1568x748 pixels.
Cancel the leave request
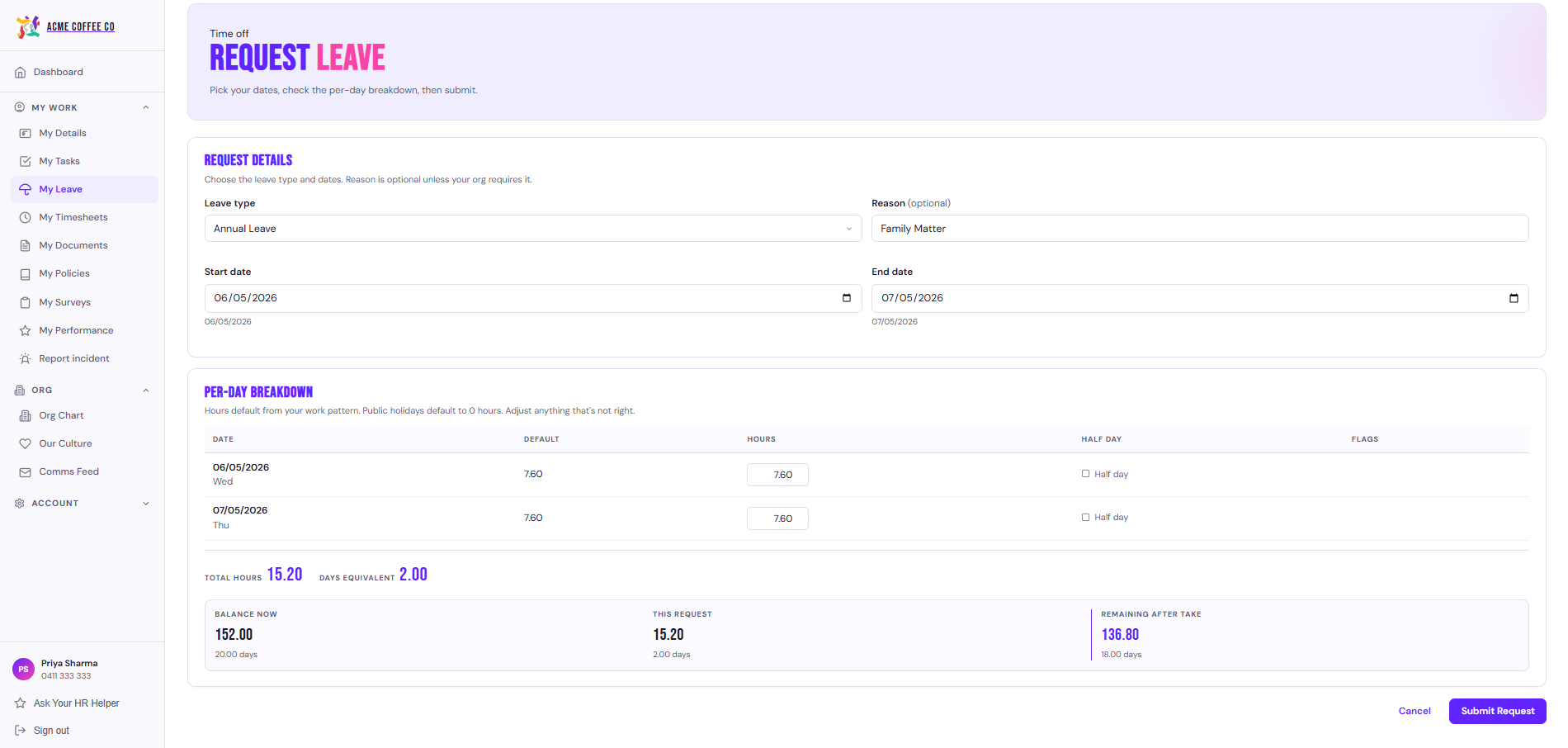pos(1415,711)
